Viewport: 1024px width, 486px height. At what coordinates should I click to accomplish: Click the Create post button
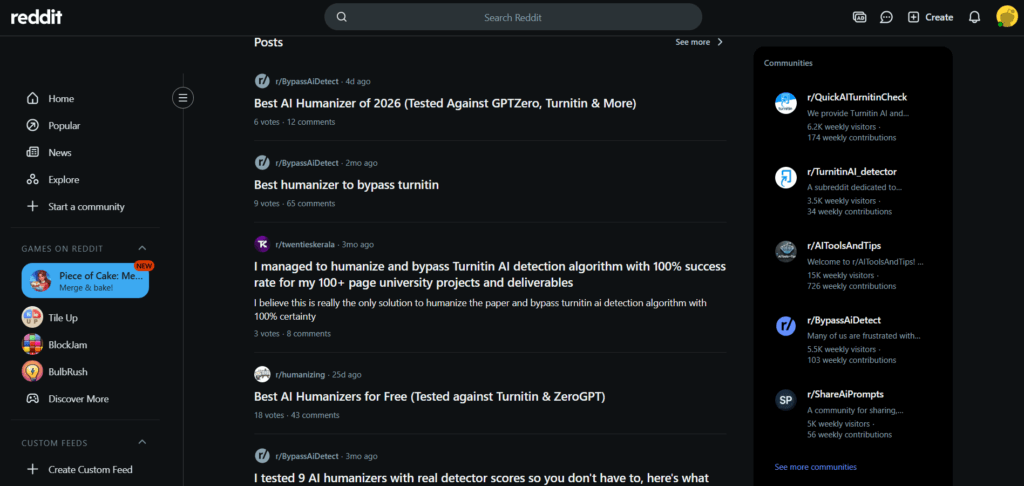tap(931, 18)
